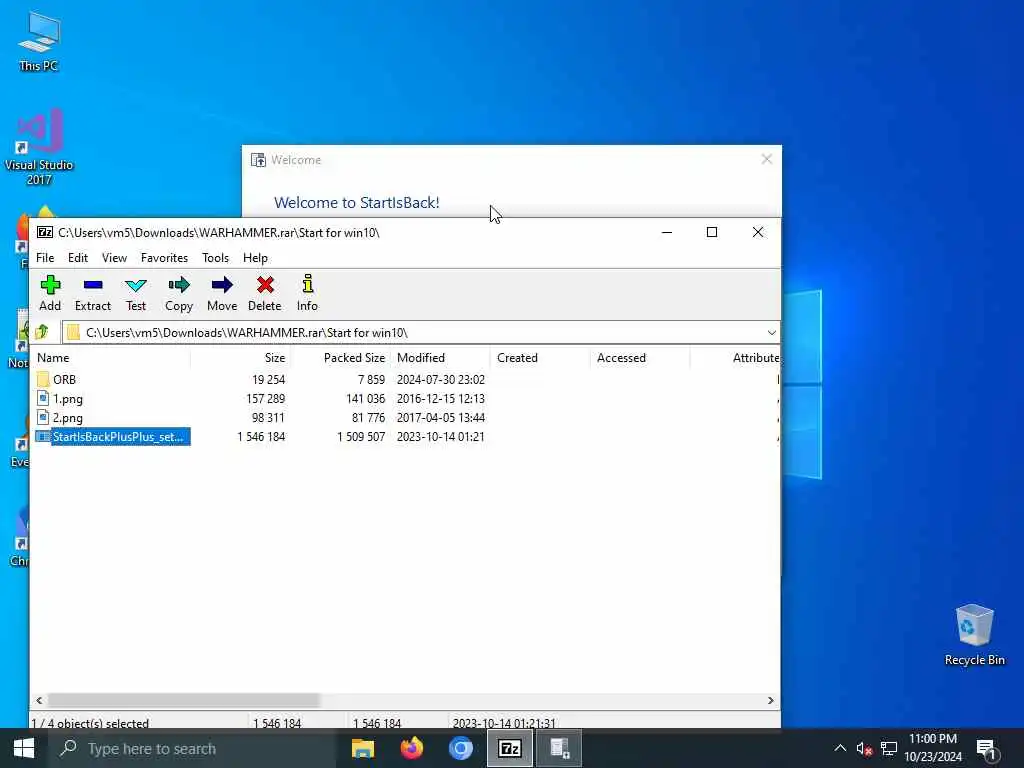Click the network tray icon
1024x768 pixels.
889,748
